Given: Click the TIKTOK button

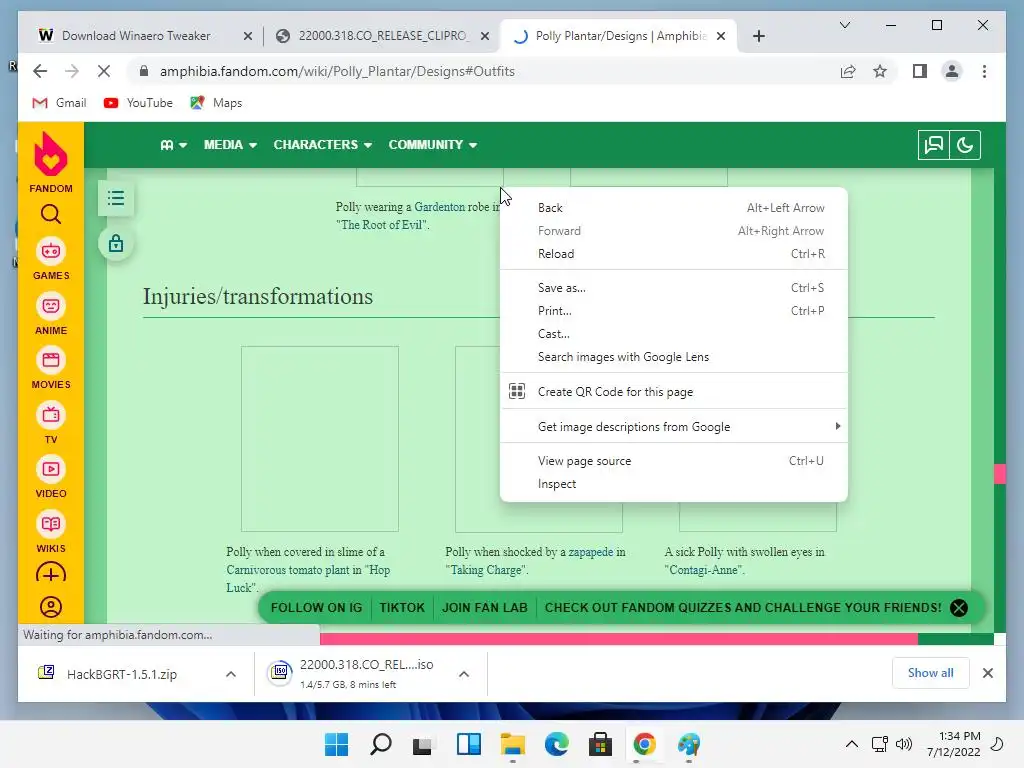Looking at the screenshot, I should coord(402,608).
